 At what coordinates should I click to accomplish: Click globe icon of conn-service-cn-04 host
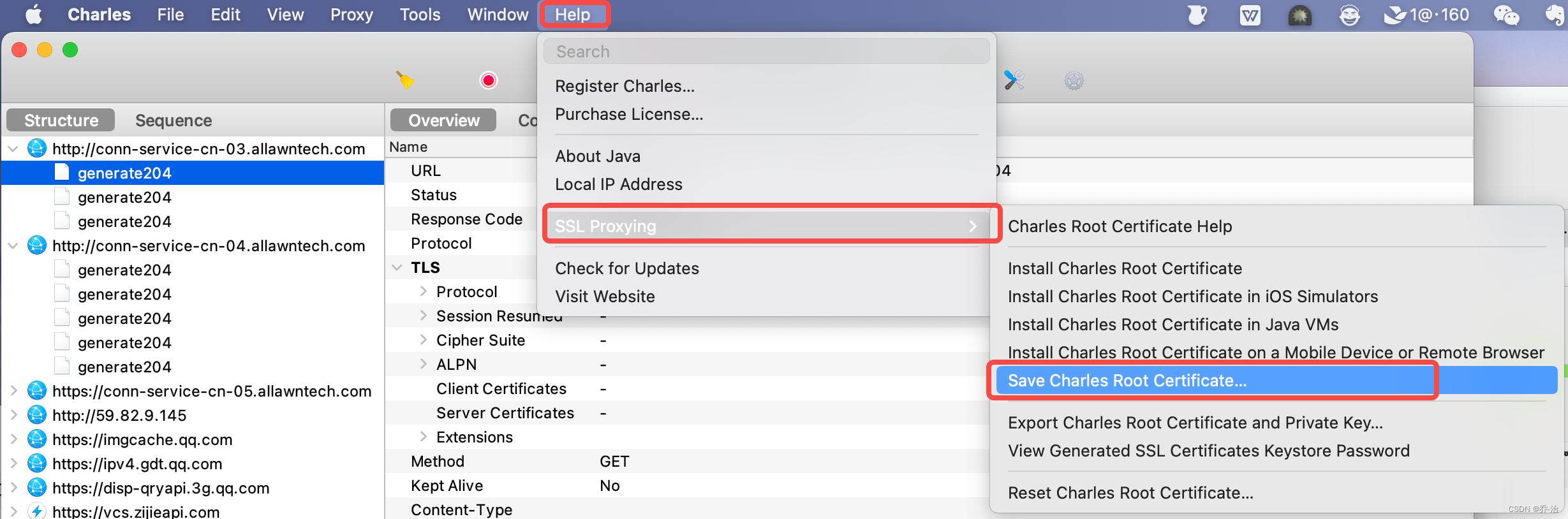tap(37, 245)
